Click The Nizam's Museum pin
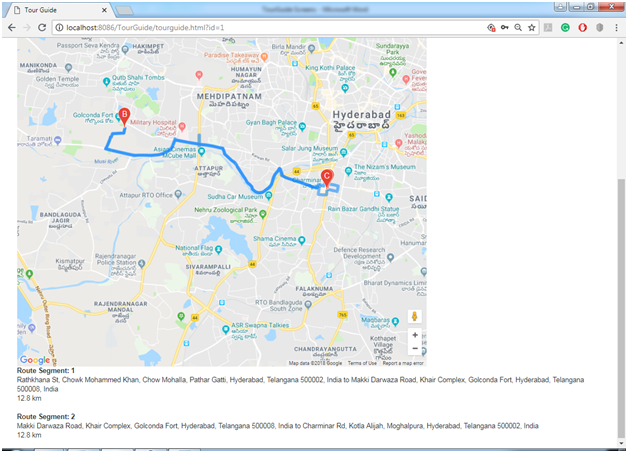 pyautogui.click(x=348, y=171)
